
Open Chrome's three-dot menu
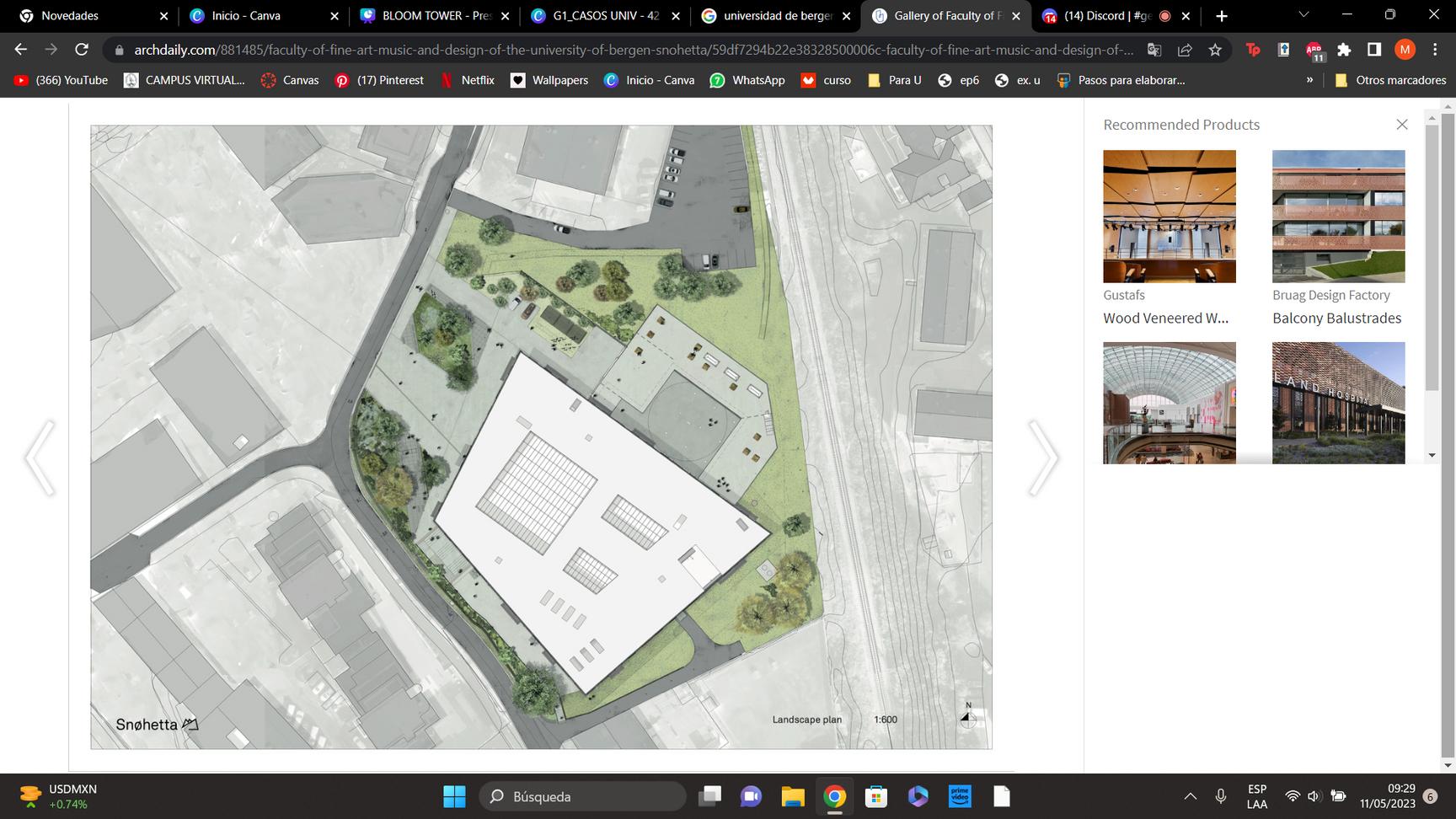coord(1435,50)
